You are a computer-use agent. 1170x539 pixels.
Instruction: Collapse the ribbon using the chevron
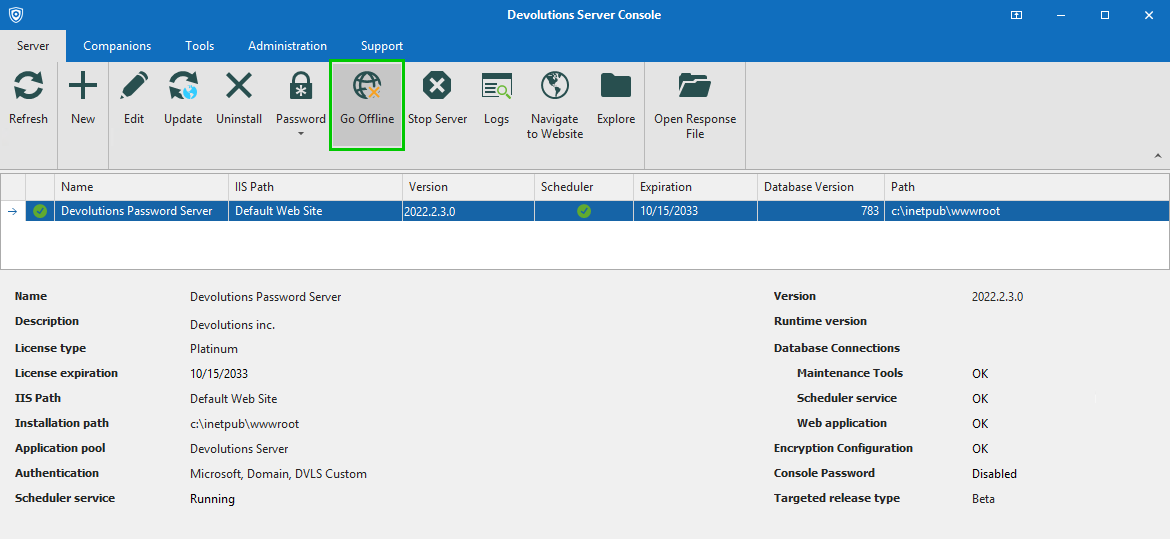(1158, 156)
